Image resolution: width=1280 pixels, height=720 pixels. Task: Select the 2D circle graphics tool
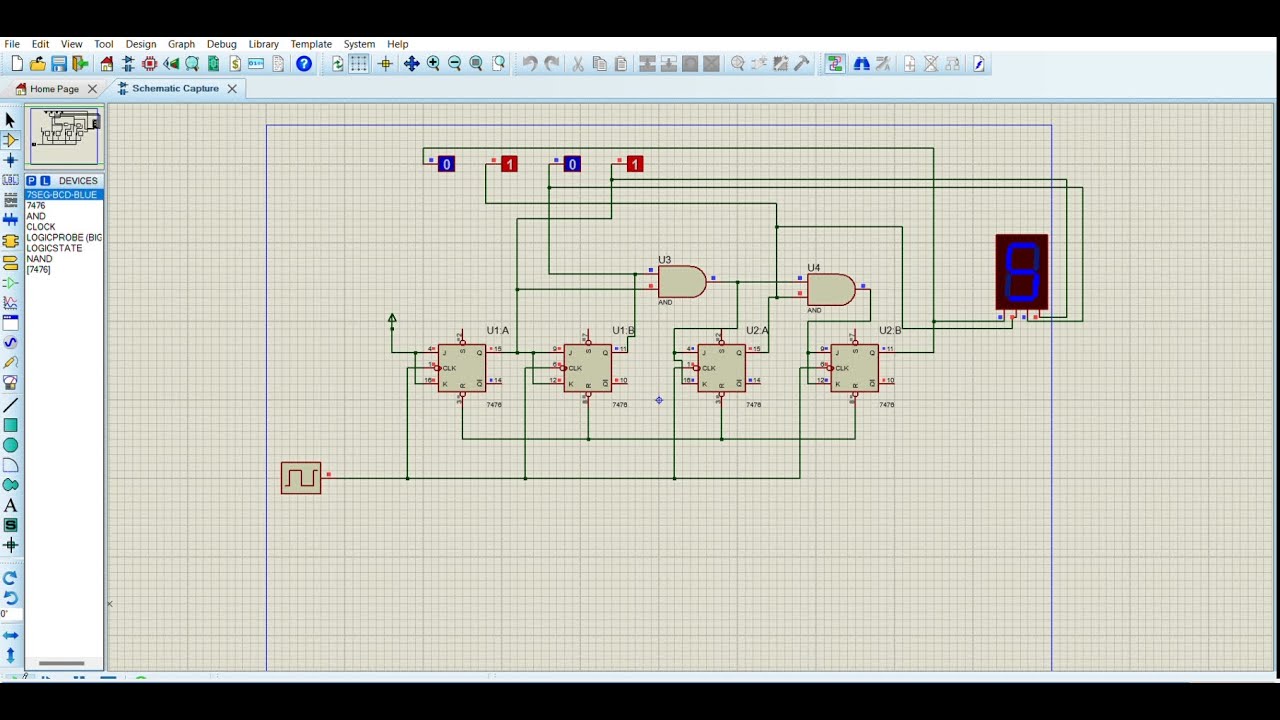tap(10, 445)
